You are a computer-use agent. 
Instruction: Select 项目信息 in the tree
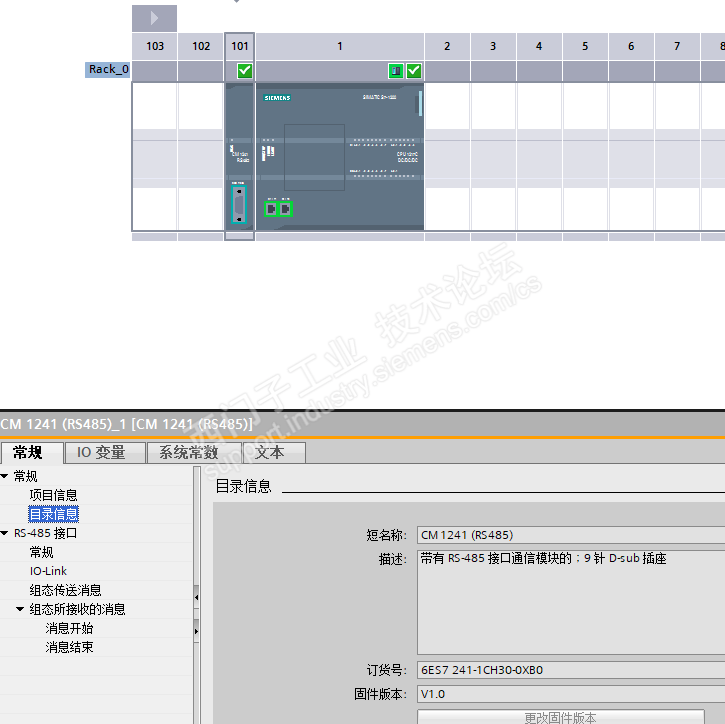click(53, 495)
